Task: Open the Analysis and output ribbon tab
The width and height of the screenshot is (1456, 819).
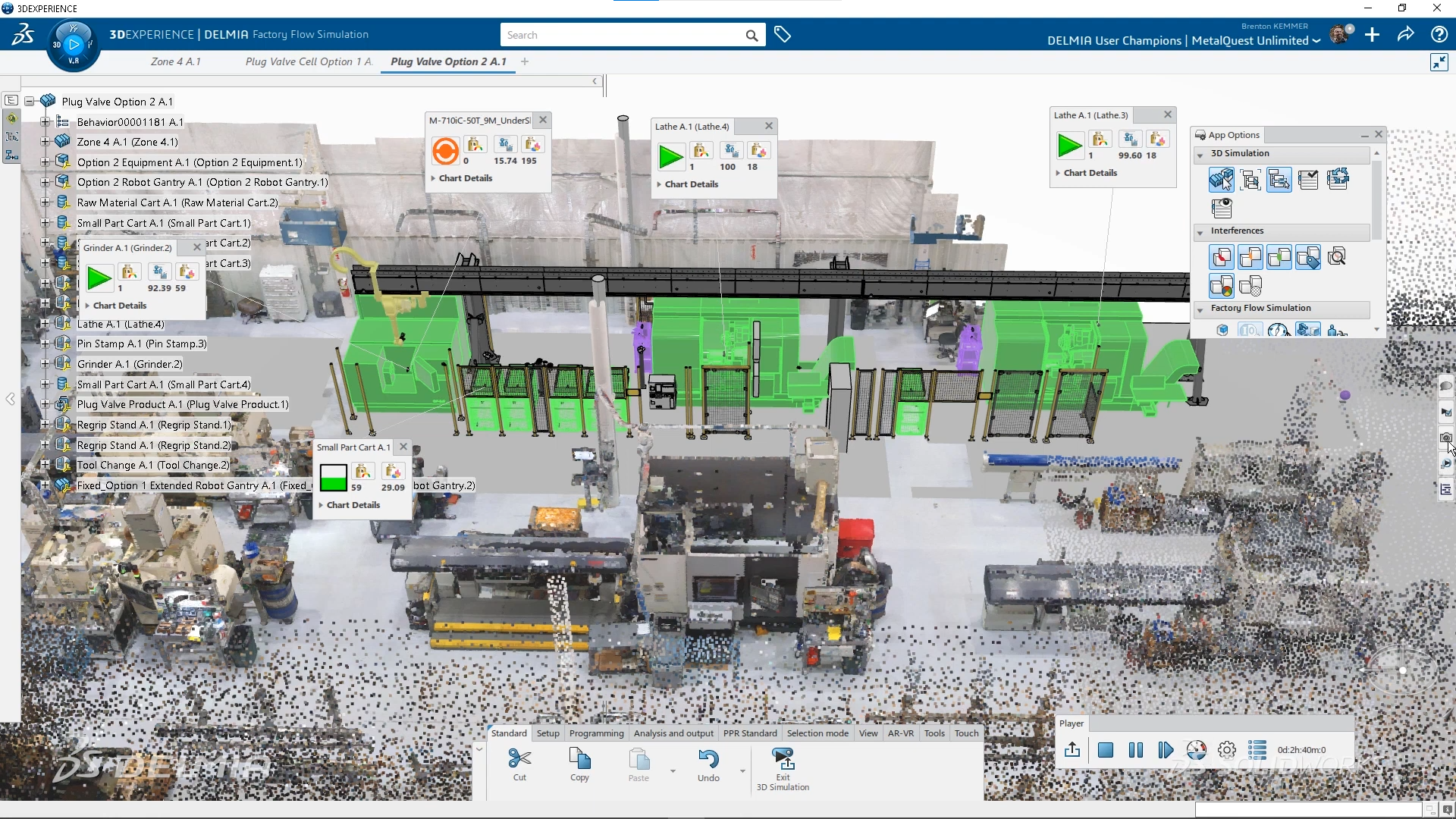Action: [x=673, y=733]
